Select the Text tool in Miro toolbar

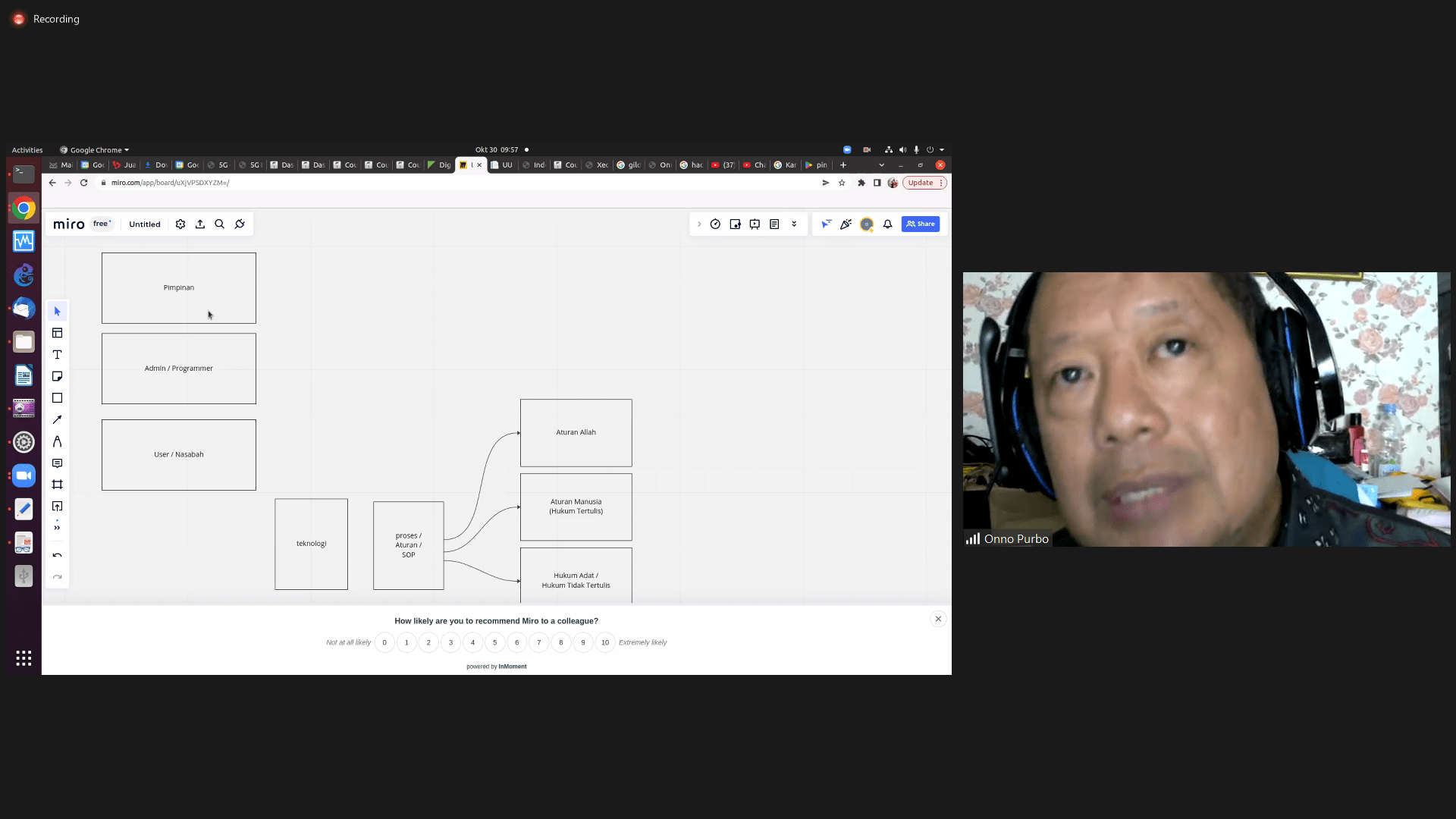[57, 355]
